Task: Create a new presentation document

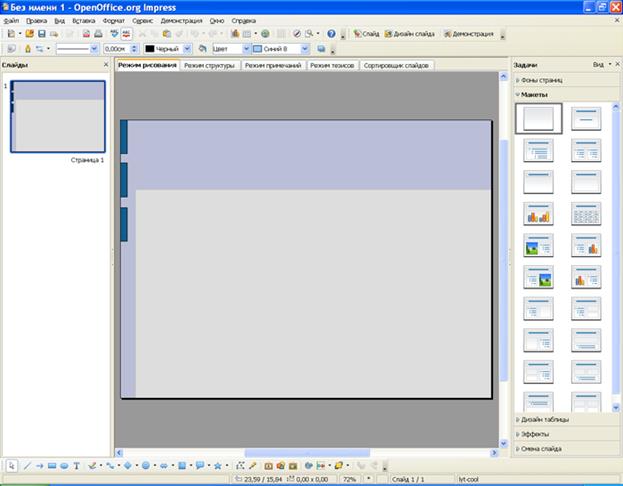Action: click(12, 34)
